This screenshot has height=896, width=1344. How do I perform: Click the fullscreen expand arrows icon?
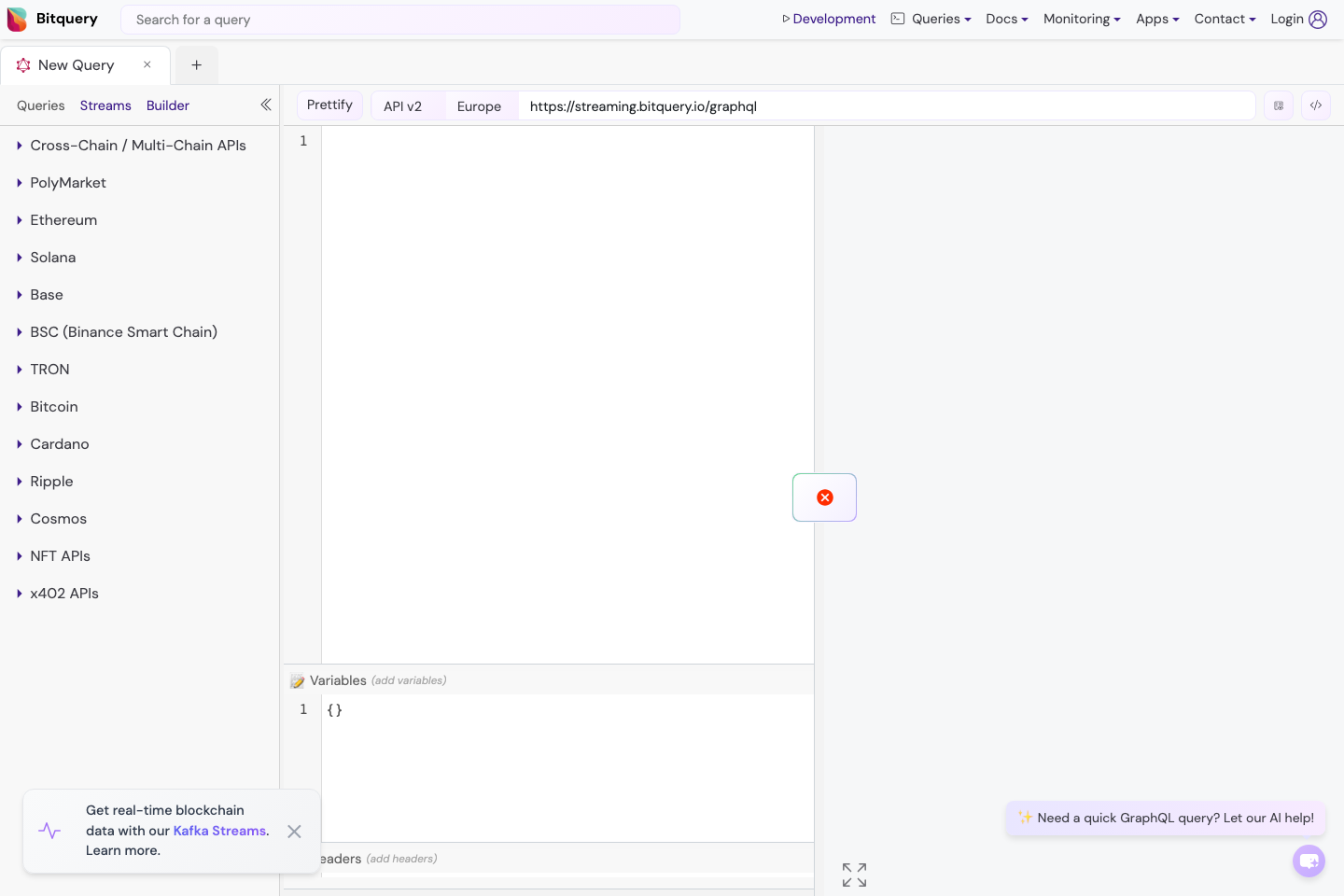pyautogui.click(x=854, y=875)
